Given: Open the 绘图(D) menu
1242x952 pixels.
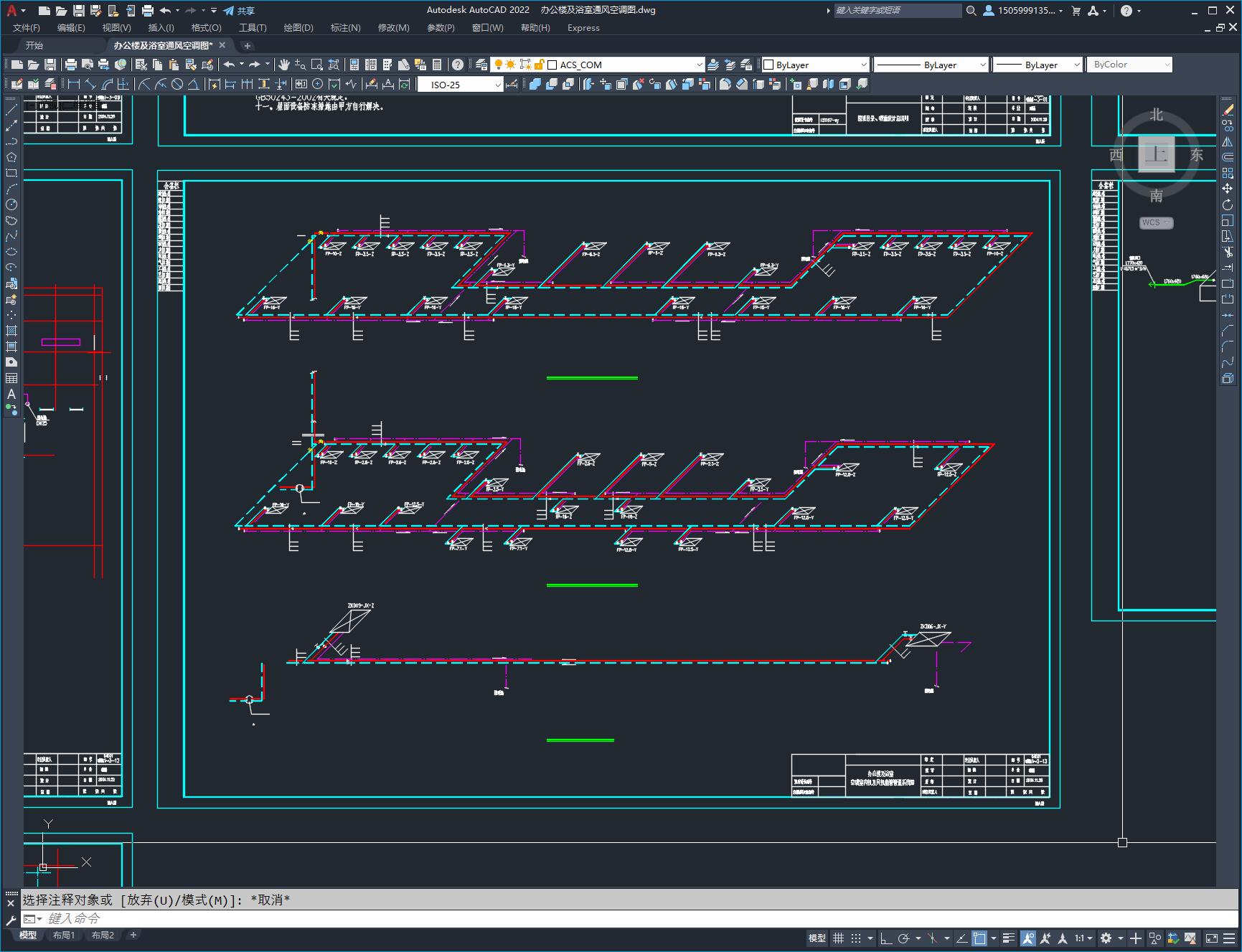Looking at the screenshot, I should click(x=298, y=27).
